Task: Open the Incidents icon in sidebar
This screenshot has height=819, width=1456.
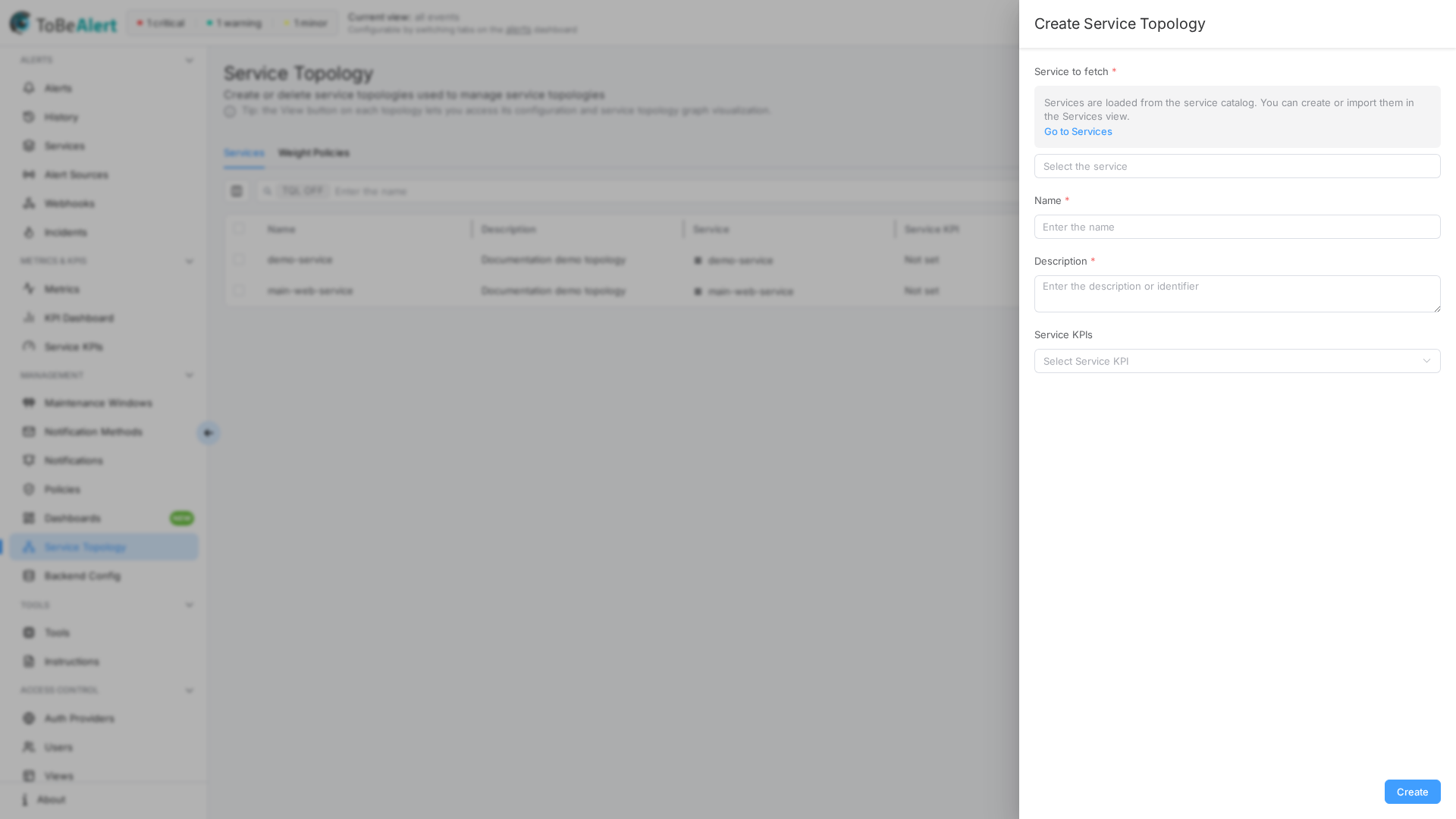Action: pyautogui.click(x=29, y=232)
